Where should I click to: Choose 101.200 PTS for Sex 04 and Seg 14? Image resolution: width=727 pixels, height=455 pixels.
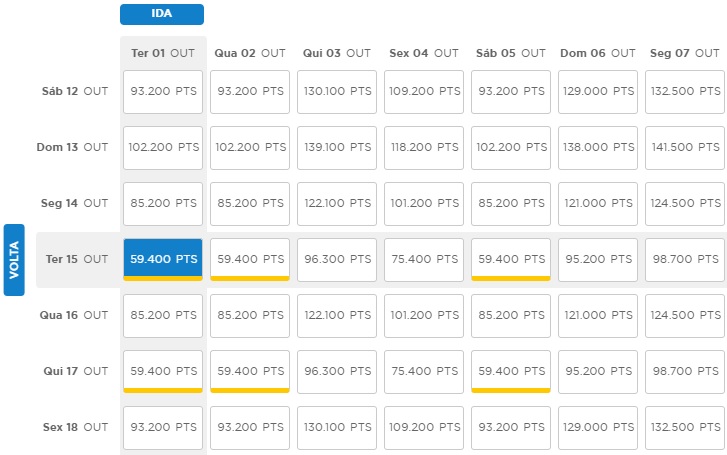click(x=424, y=203)
